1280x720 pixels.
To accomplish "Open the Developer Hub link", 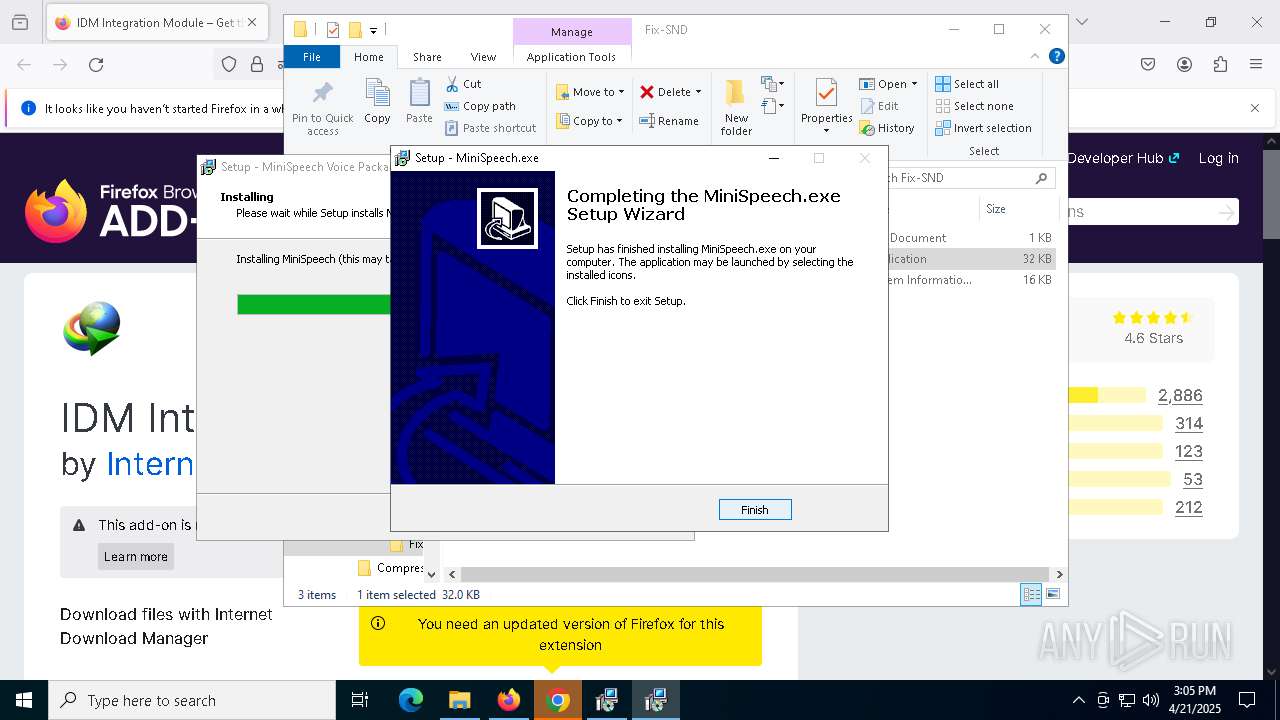I will [x=1123, y=158].
